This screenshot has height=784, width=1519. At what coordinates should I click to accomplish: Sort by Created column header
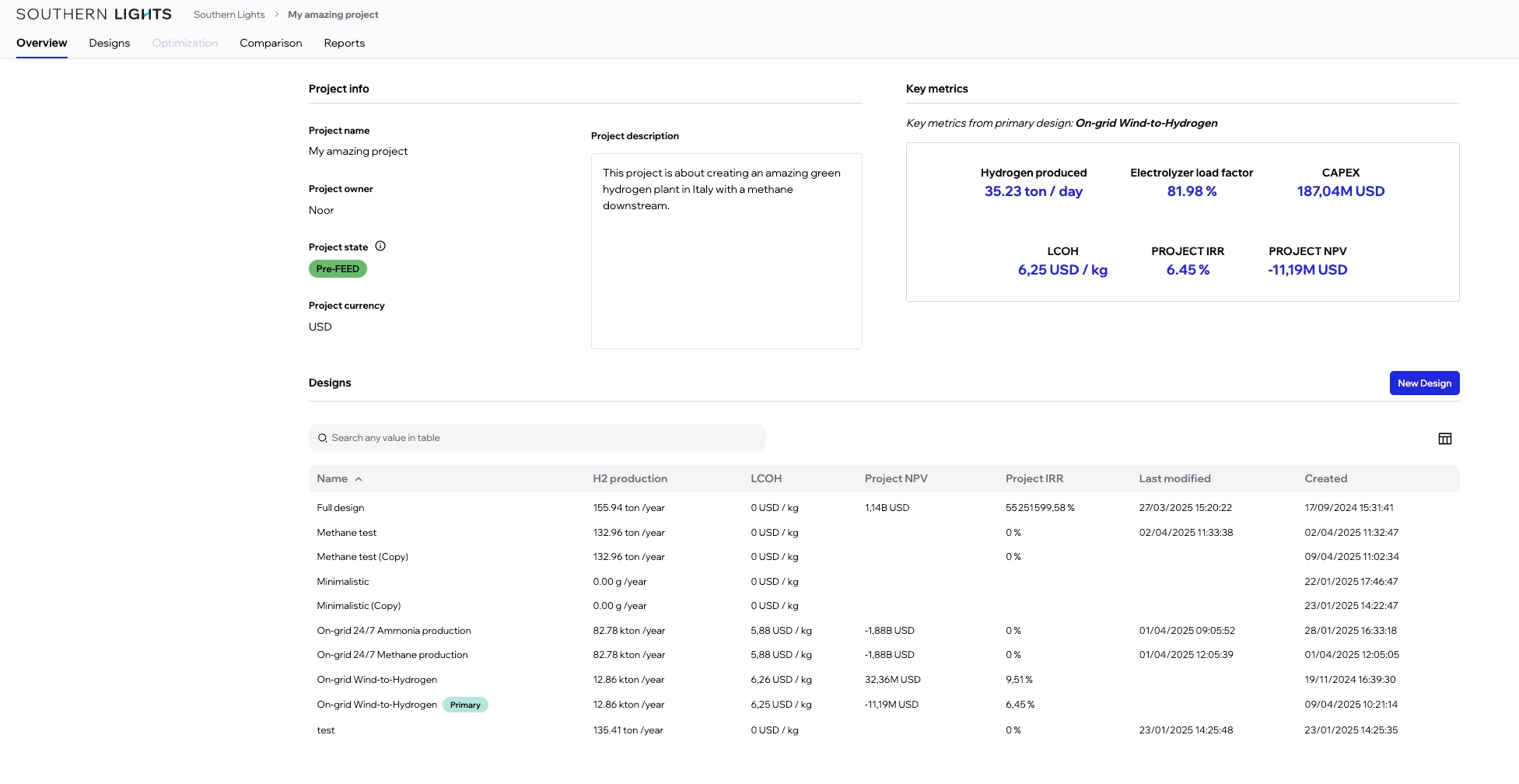pyautogui.click(x=1325, y=478)
